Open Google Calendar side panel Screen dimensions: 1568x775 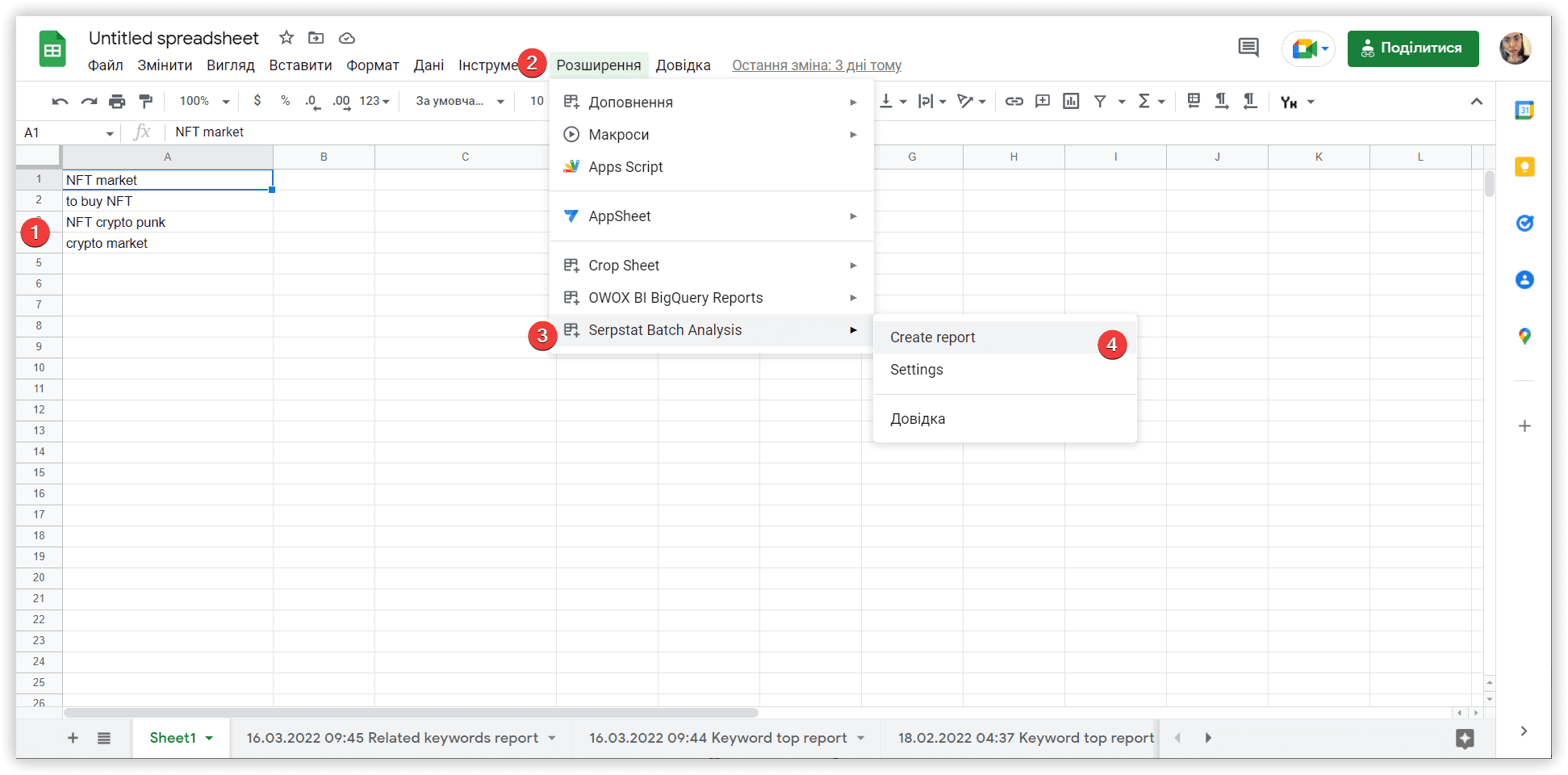pos(1524,111)
